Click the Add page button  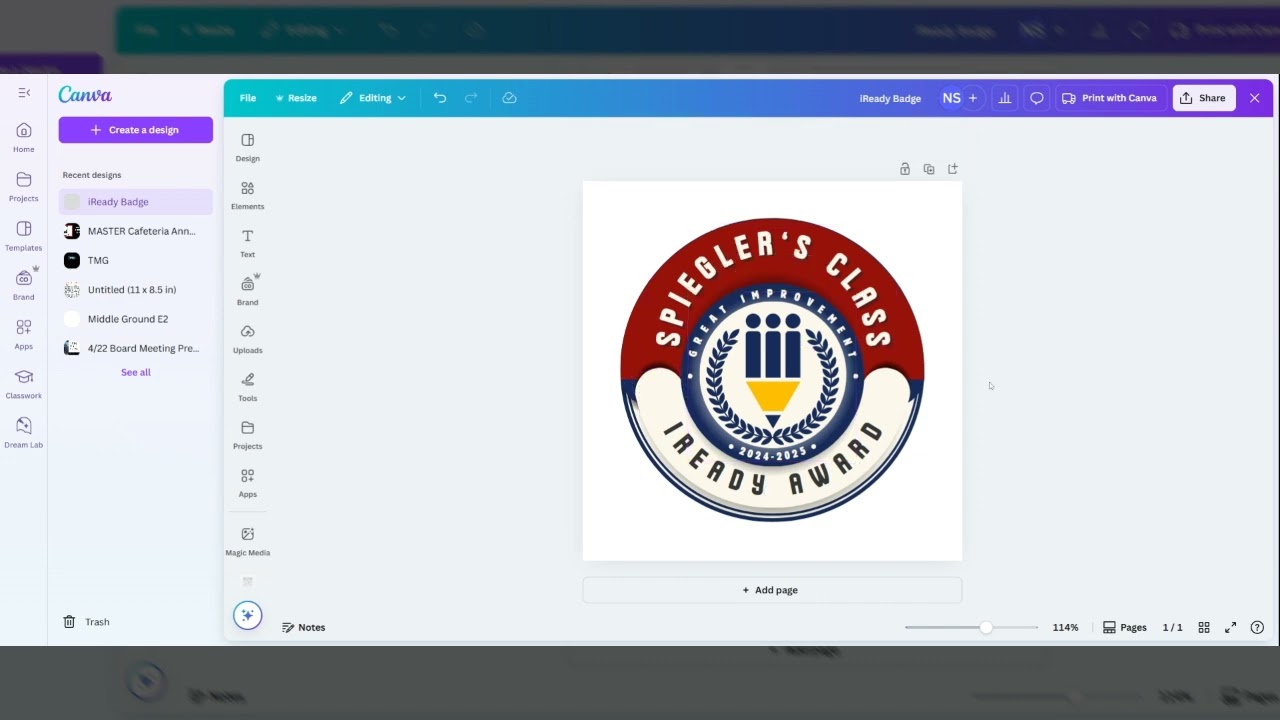pyautogui.click(x=772, y=590)
